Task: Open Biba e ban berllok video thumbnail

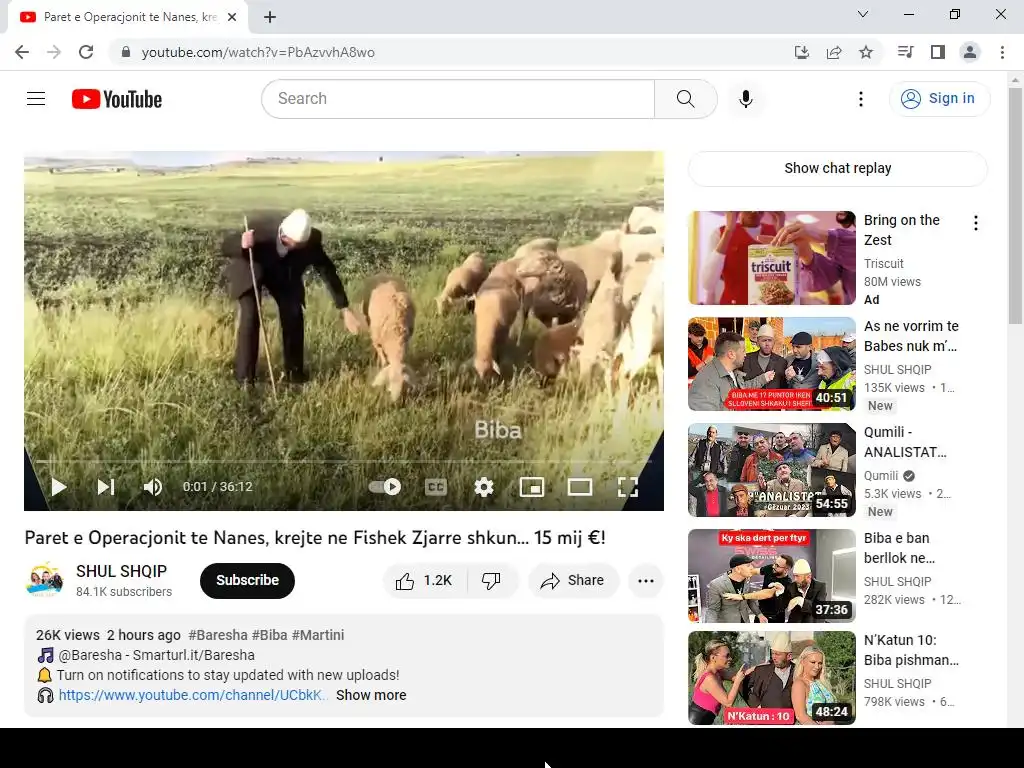Action: pos(771,575)
